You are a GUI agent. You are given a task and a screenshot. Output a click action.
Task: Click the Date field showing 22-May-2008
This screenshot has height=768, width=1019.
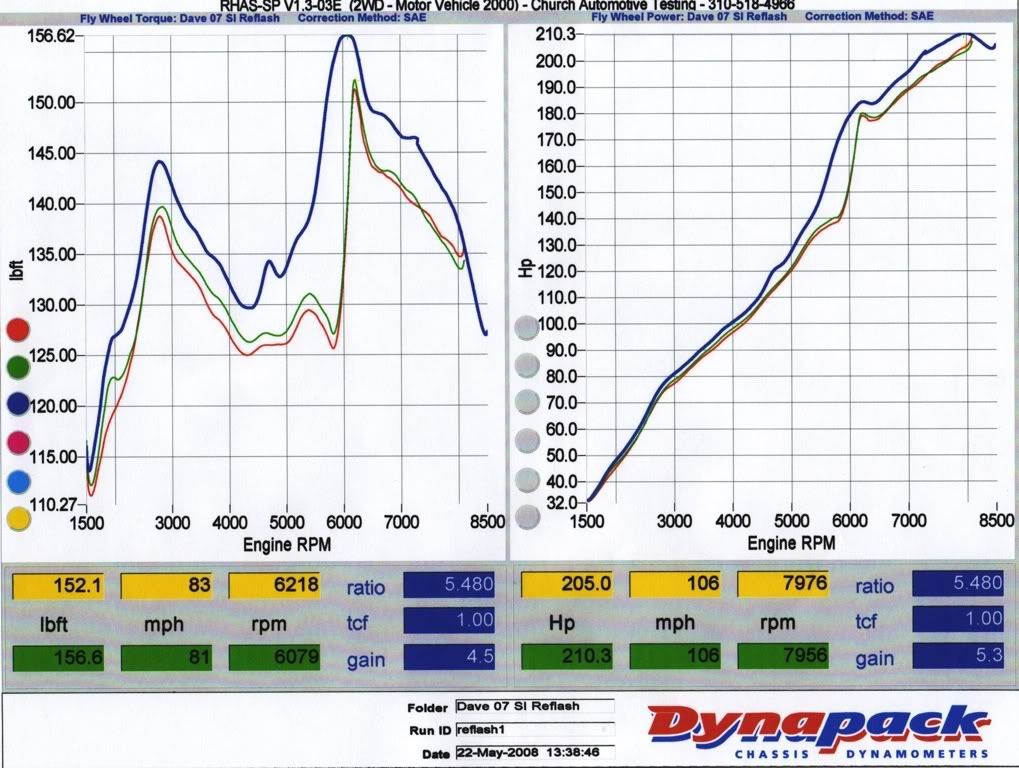tap(531, 752)
